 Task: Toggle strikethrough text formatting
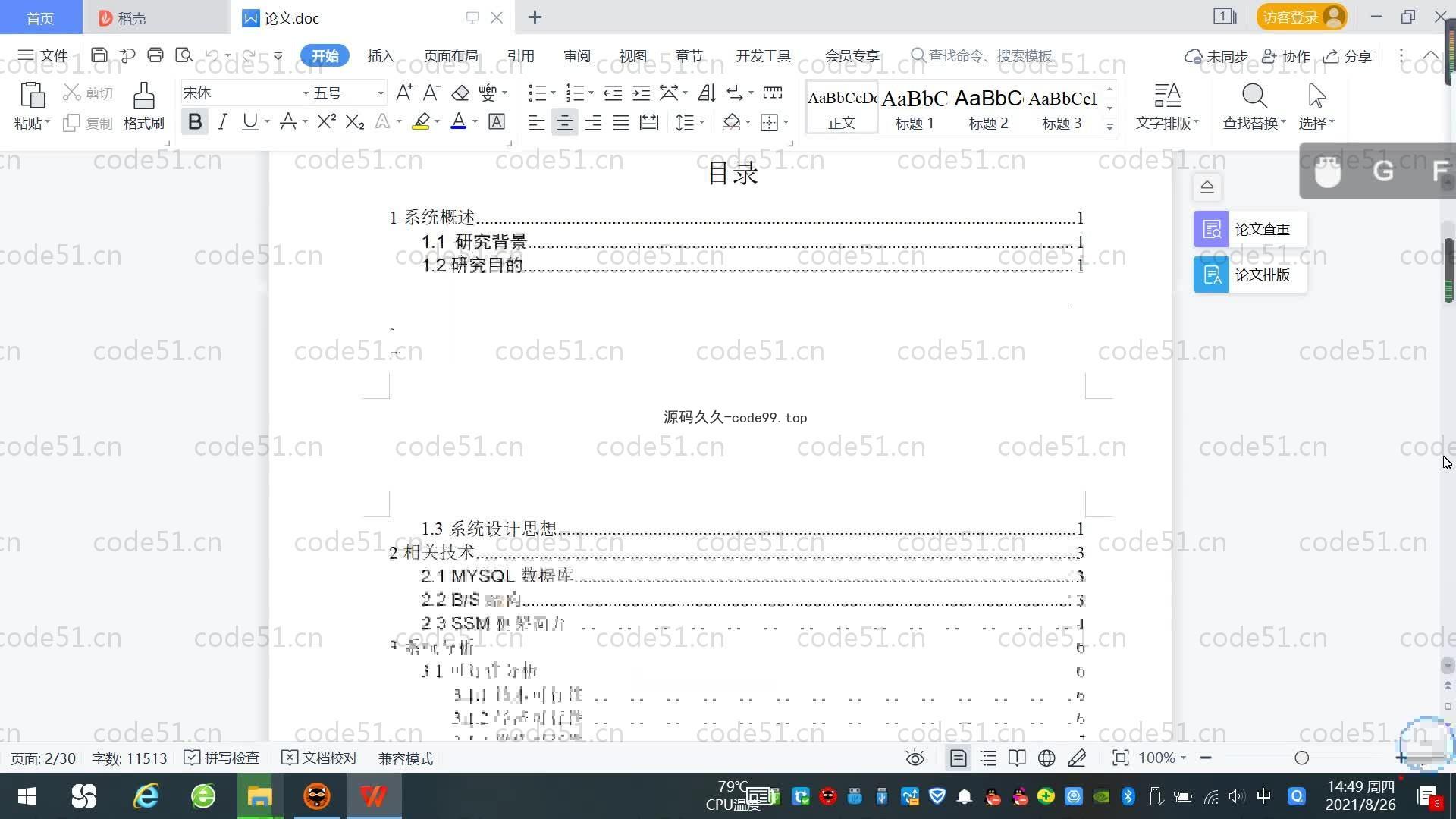point(287,121)
